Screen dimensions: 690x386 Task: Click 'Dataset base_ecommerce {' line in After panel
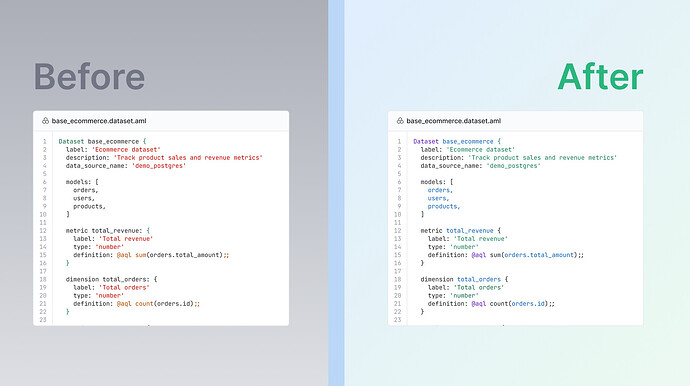457,141
